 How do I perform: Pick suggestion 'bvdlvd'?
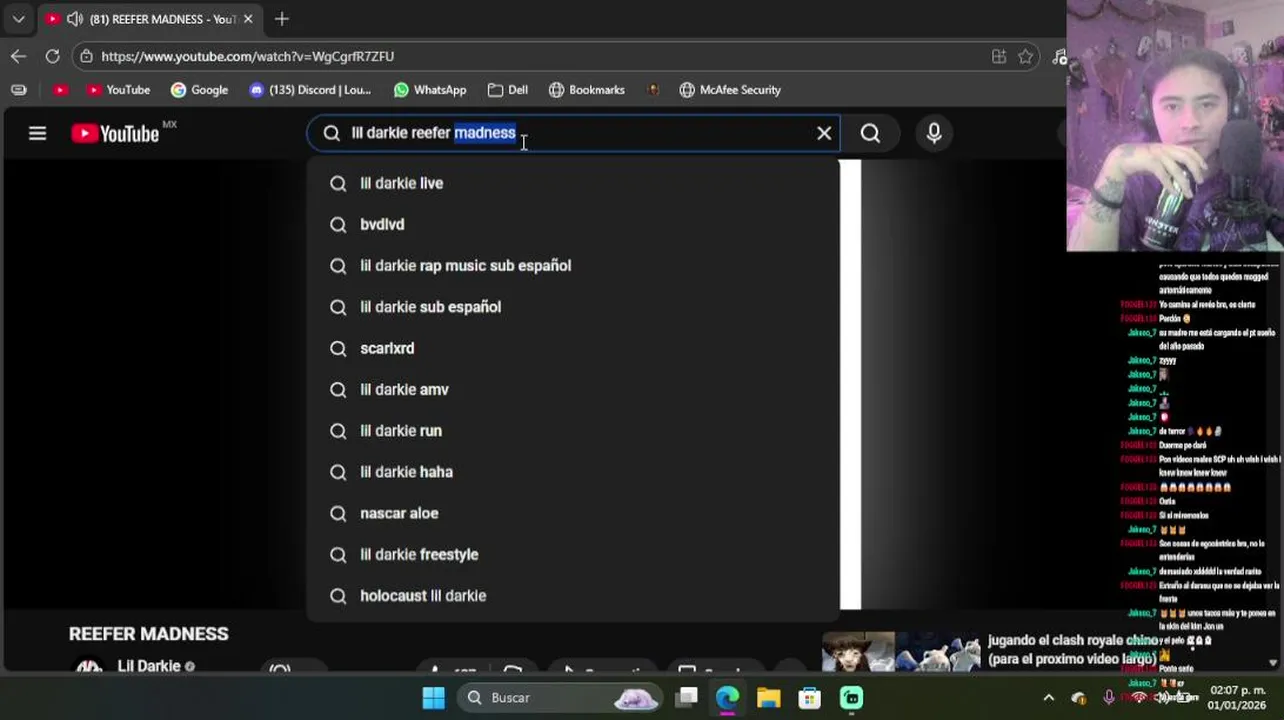point(574,224)
